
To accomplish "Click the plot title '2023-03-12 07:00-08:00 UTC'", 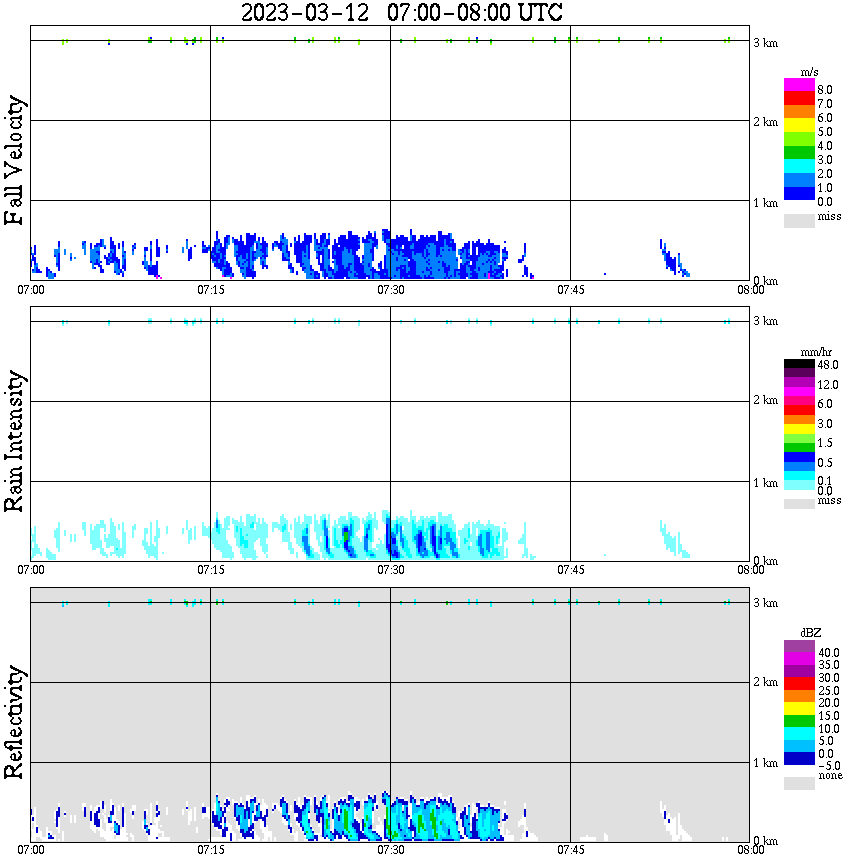I will coord(401,12).
